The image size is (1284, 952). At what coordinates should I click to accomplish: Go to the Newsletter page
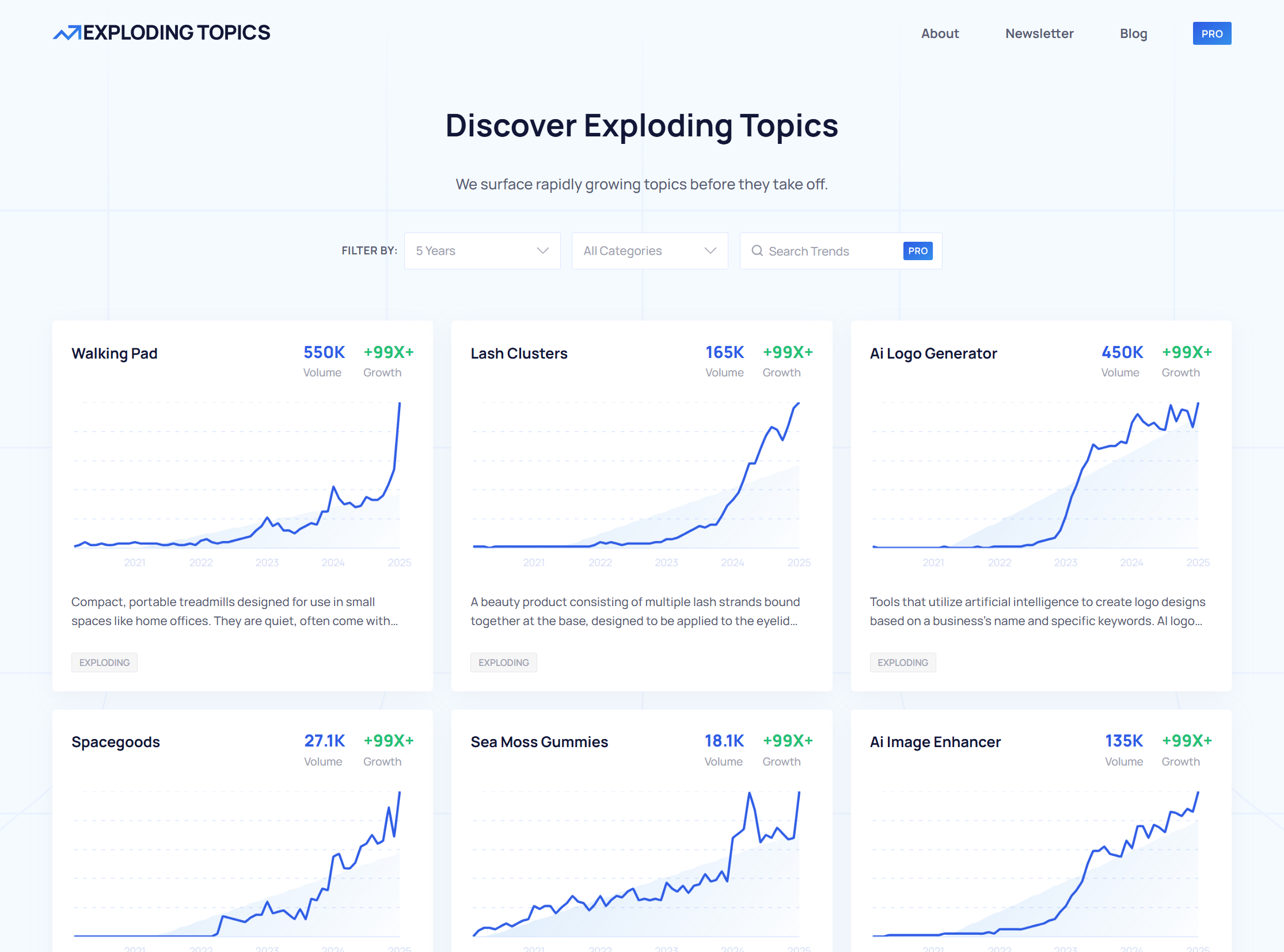(1039, 33)
